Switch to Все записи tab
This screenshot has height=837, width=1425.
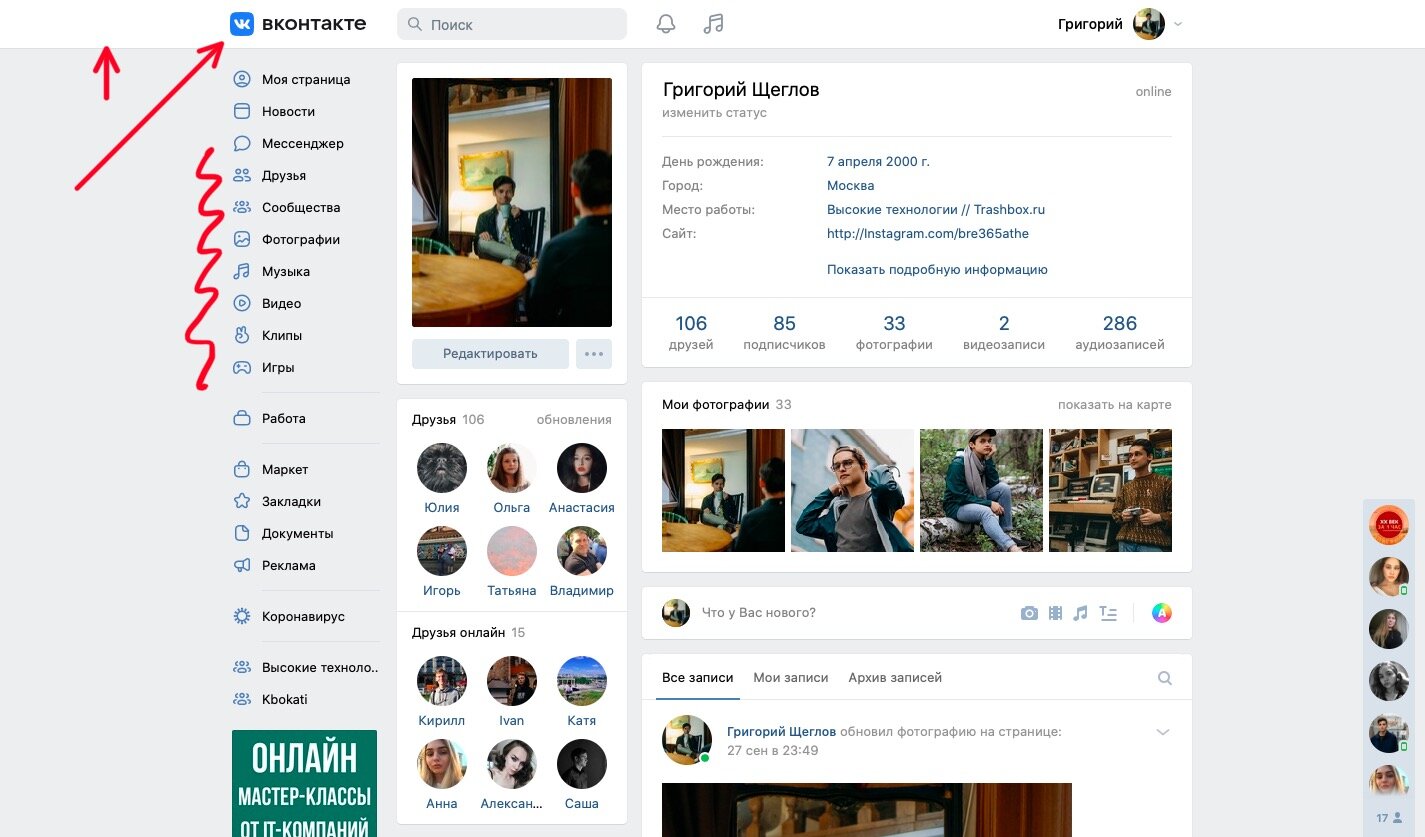pos(697,678)
